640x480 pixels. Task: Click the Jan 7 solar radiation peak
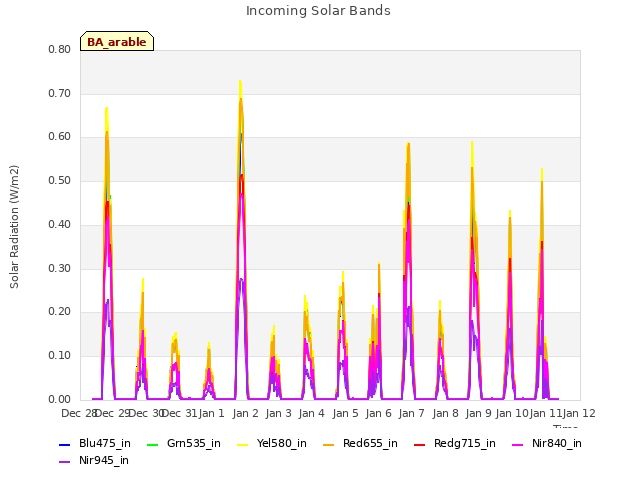coord(408,144)
